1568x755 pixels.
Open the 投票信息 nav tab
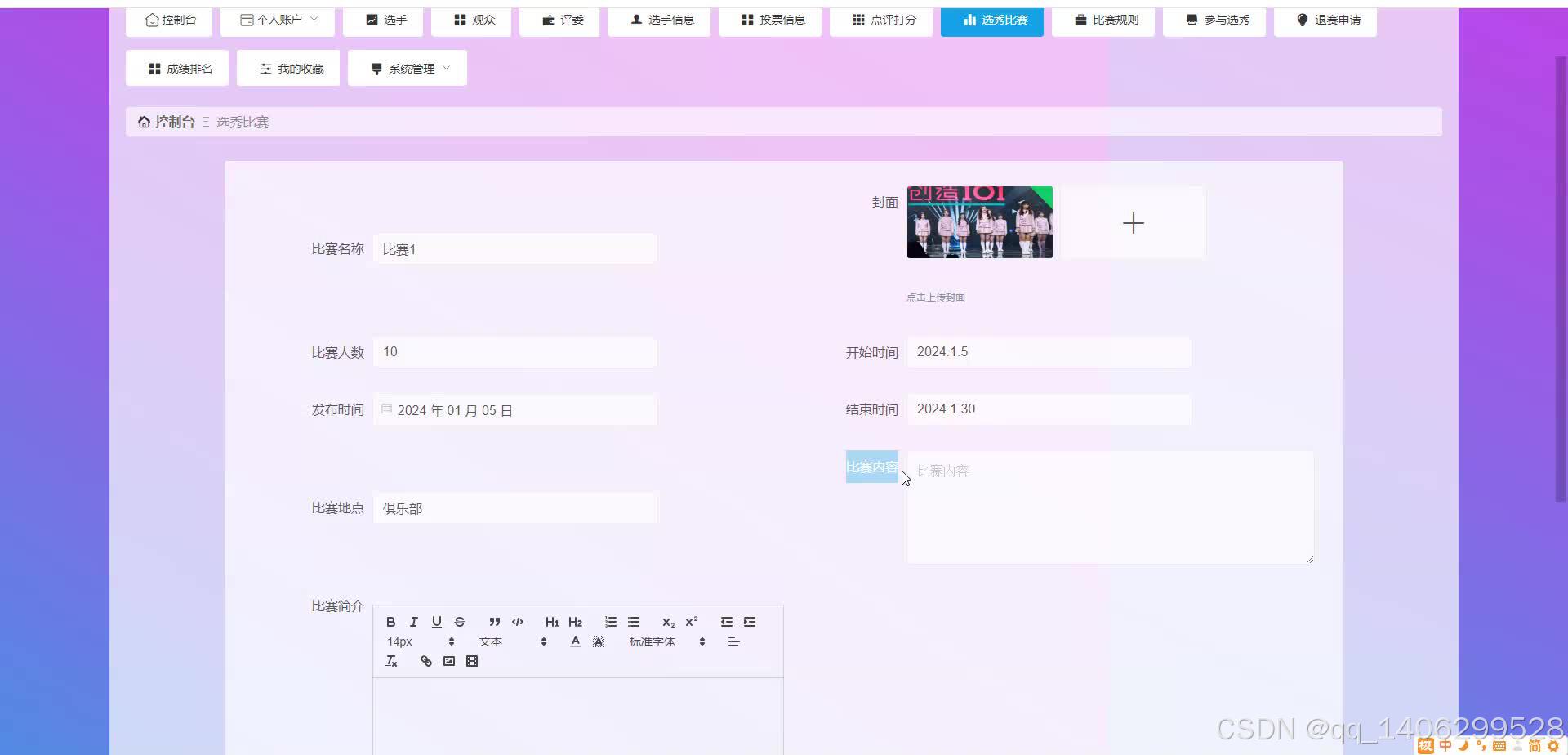pyautogui.click(x=771, y=20)
